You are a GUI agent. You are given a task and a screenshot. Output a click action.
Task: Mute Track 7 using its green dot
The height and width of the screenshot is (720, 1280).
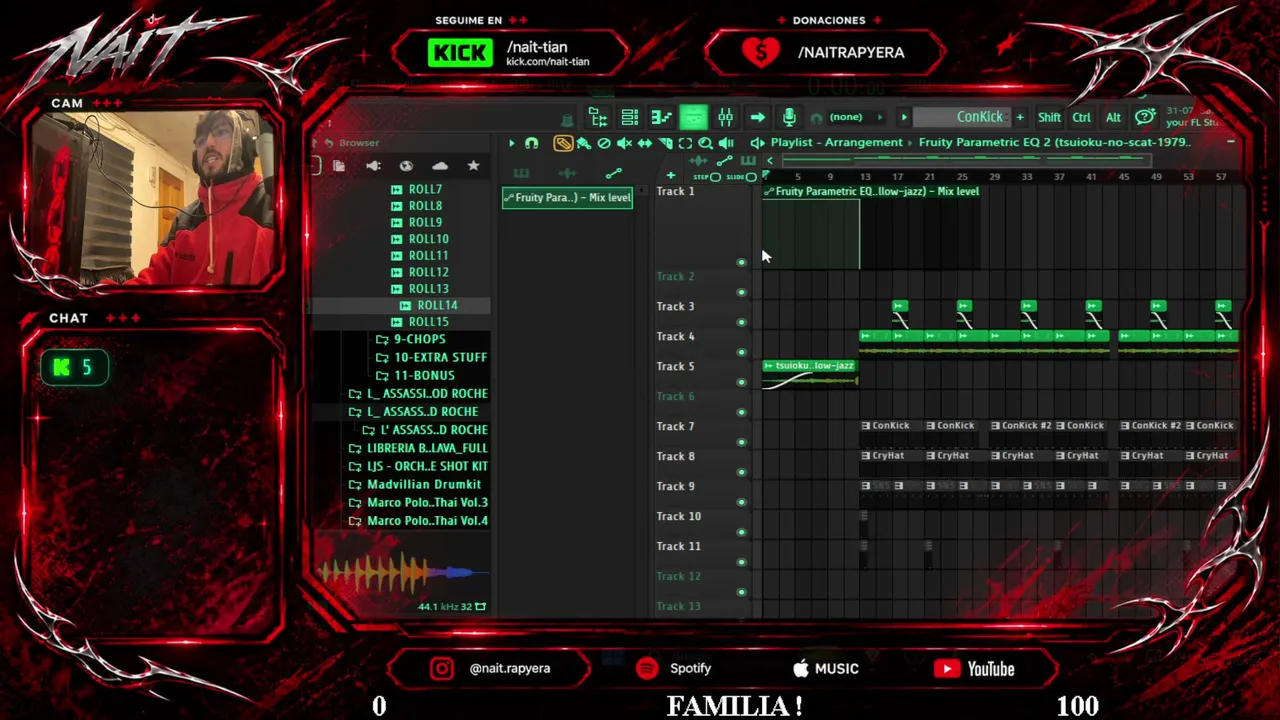pos(741,442)
